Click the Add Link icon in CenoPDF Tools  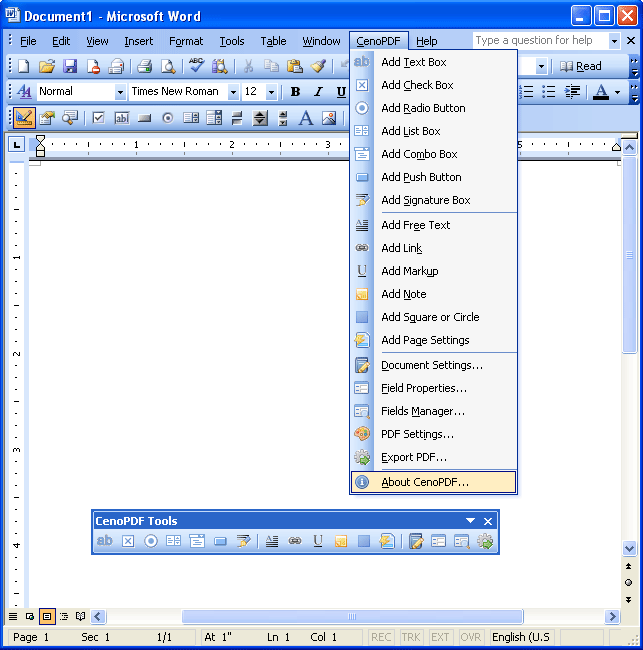(295, 541)
